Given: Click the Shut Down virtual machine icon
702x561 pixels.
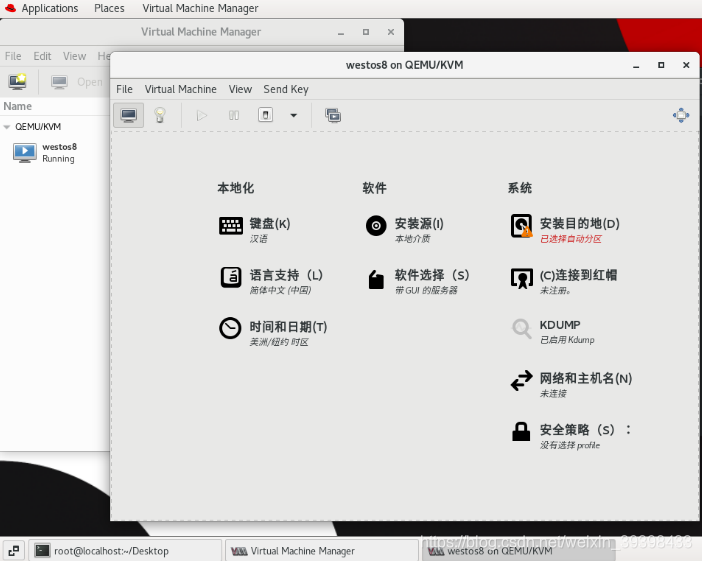Looking at the screenshot, I should click(x=265, y=115).
